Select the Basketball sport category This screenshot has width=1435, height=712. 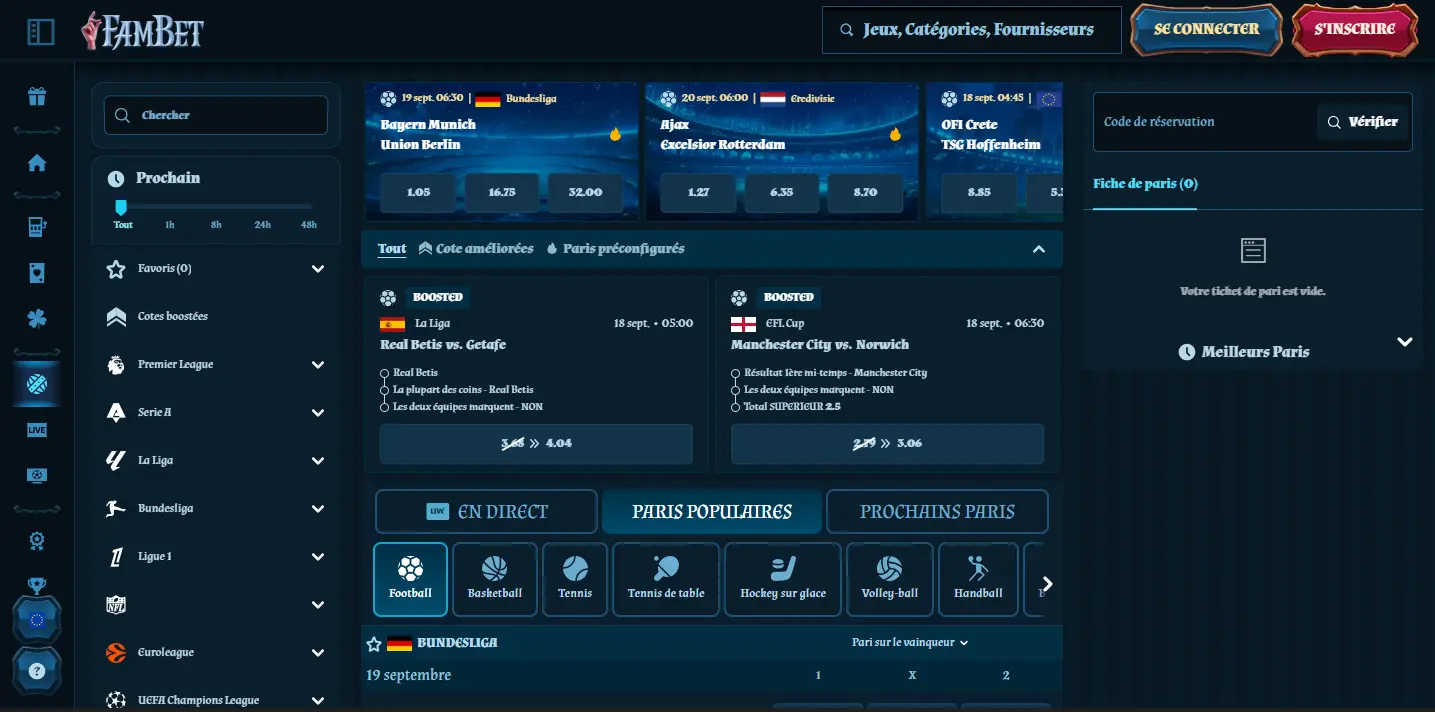tap(495, 579)
